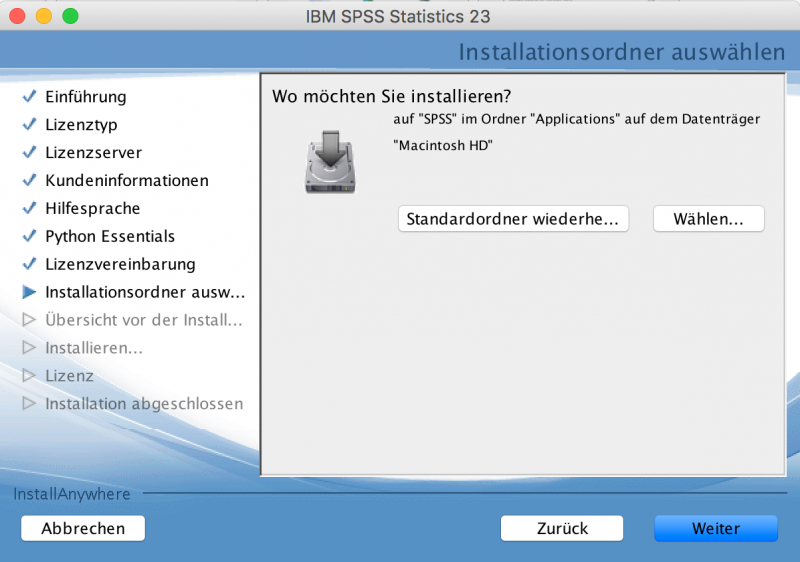Close the installer with the red button

click(x=17, y=16)
